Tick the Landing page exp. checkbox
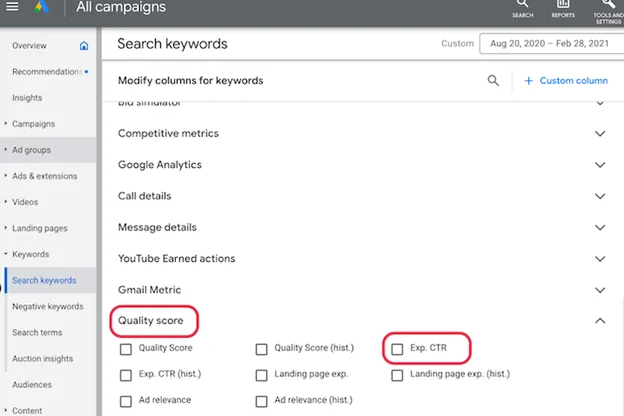This screenshot has height=416, width=624. point(261,375)
